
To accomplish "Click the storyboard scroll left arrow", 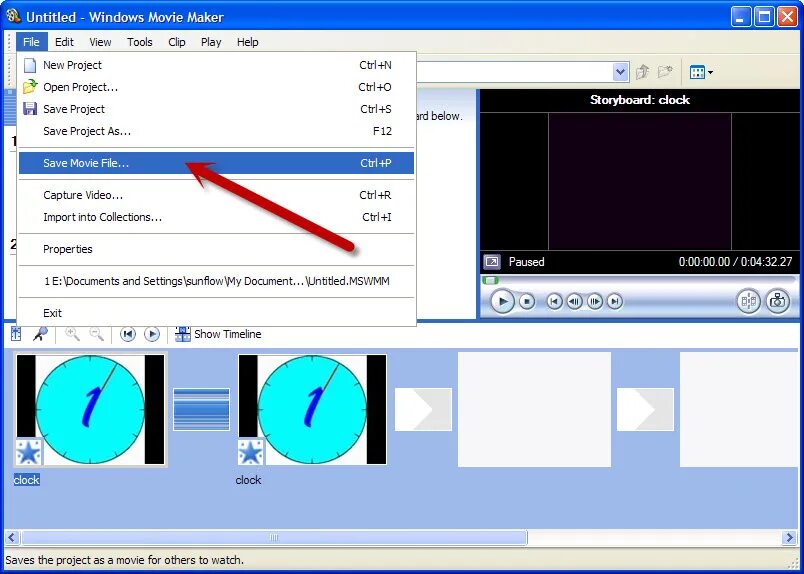I will click(x=12, y=538).
